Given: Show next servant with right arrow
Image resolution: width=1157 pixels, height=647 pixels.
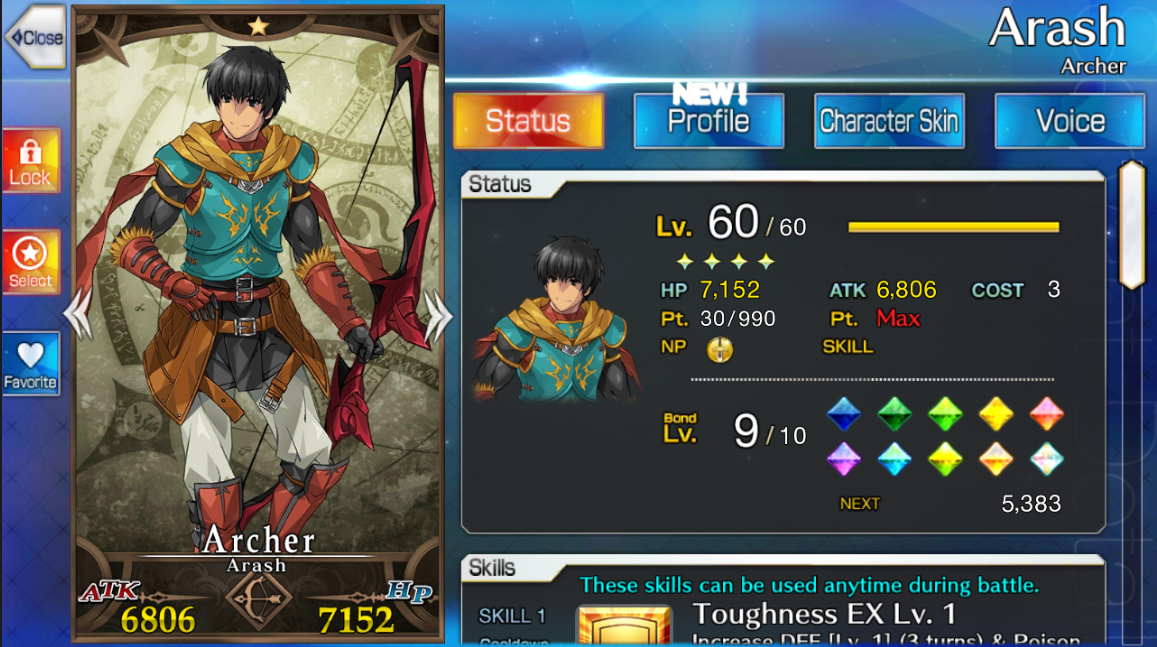Looking at the screenshot, I should click(438, 316).
